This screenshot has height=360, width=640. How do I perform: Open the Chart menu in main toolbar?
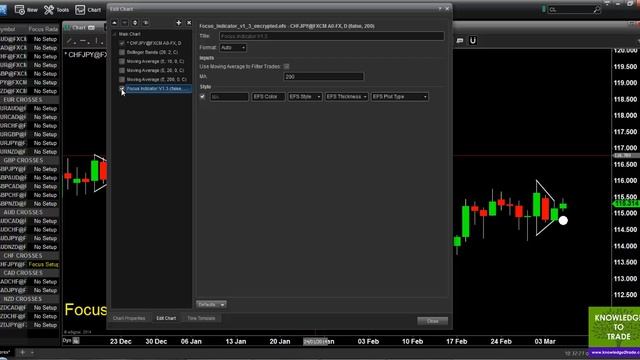[88, 10]
